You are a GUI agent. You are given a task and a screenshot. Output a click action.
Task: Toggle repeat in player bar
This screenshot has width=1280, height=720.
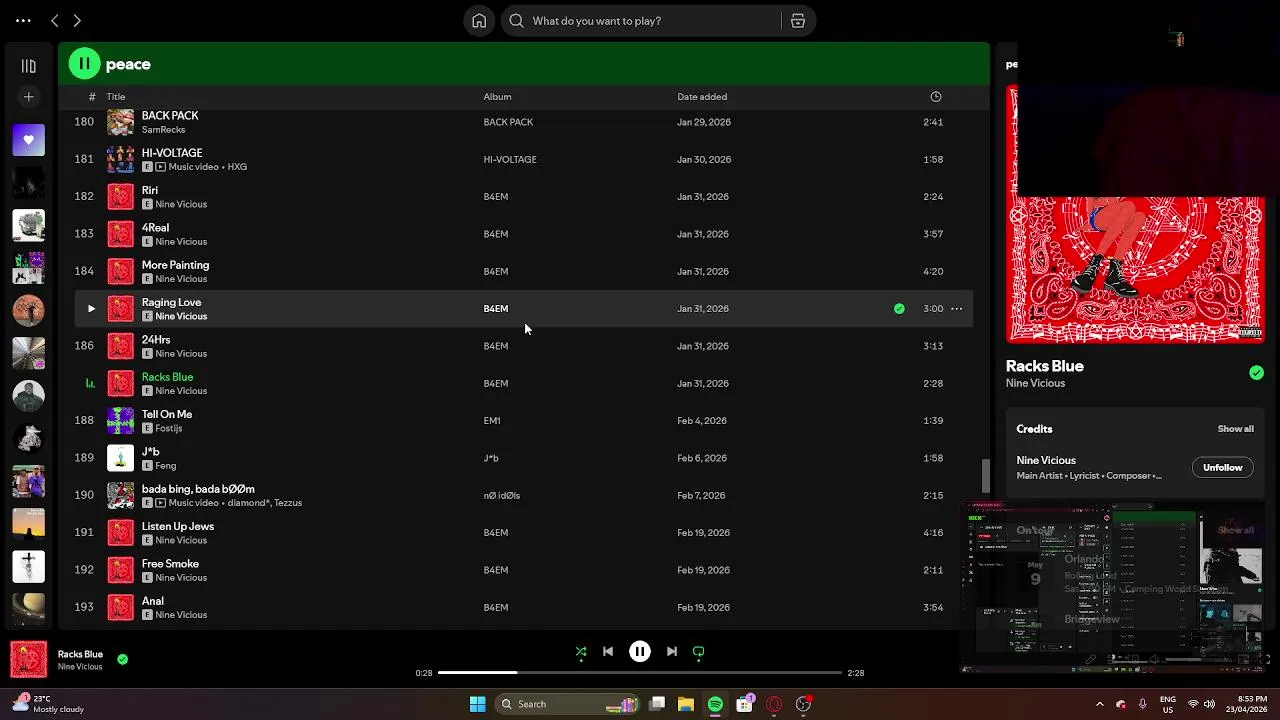(699, 652)
